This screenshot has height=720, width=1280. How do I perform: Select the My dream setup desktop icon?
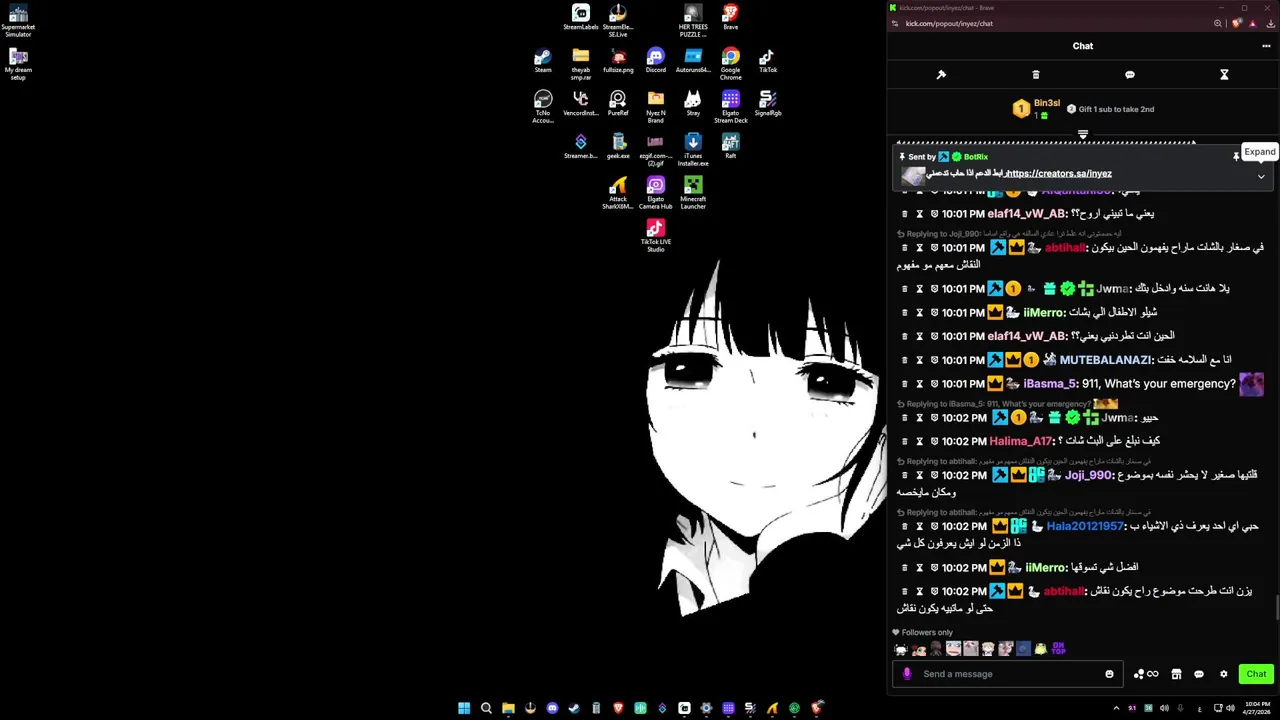[18, 64]
